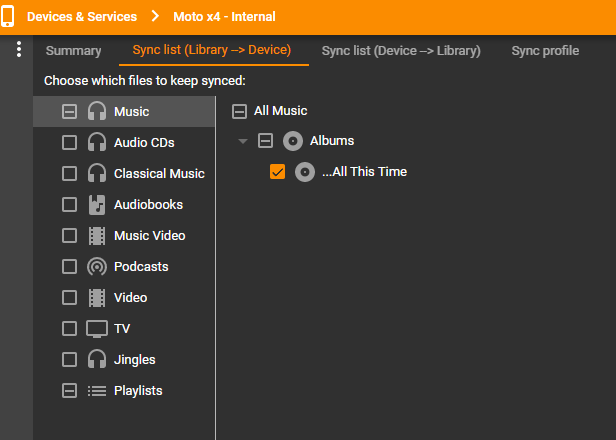Image resolution: width=616 pixels, height=440 pixels.
Task: Click the Music Video film icon
Action: point(97,236)
